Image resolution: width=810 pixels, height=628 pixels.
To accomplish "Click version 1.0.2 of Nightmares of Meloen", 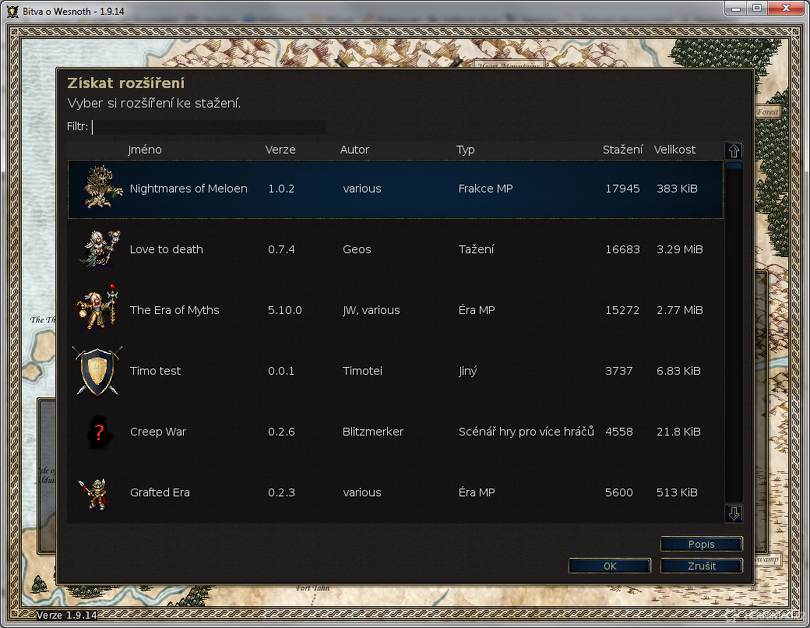I will tap(281, 189).
